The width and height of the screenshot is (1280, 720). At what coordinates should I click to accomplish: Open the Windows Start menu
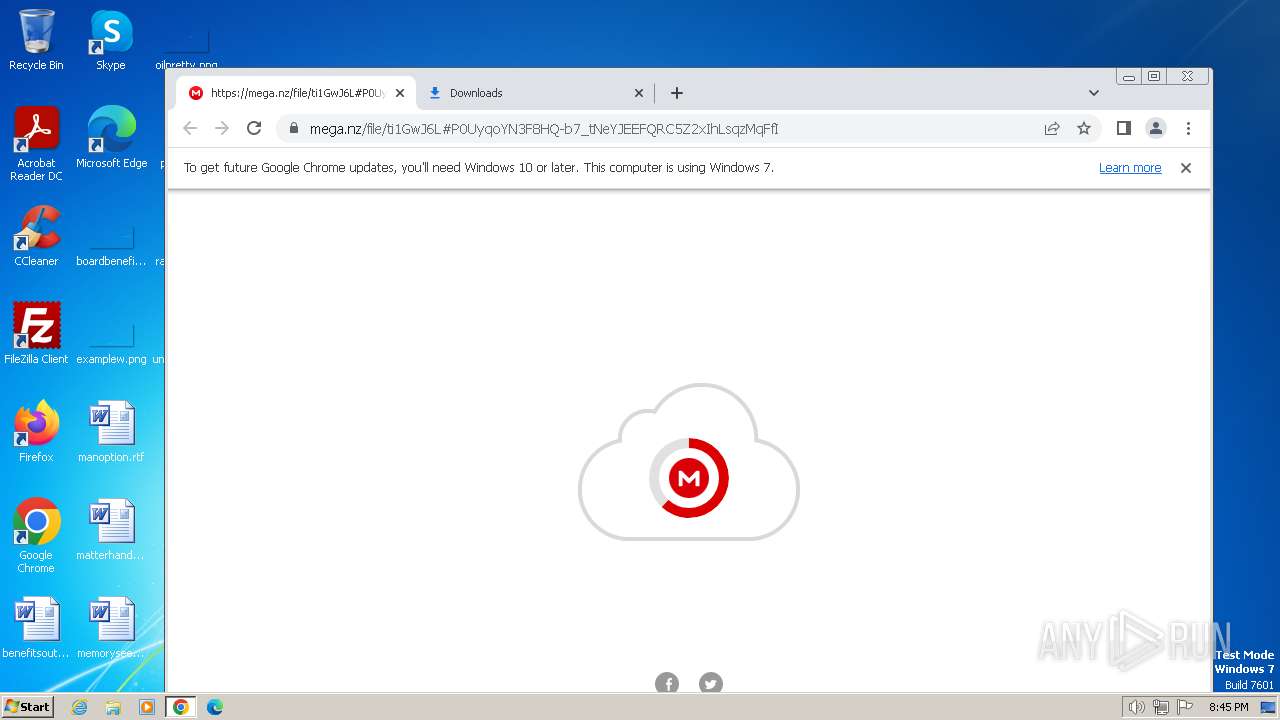27,707
